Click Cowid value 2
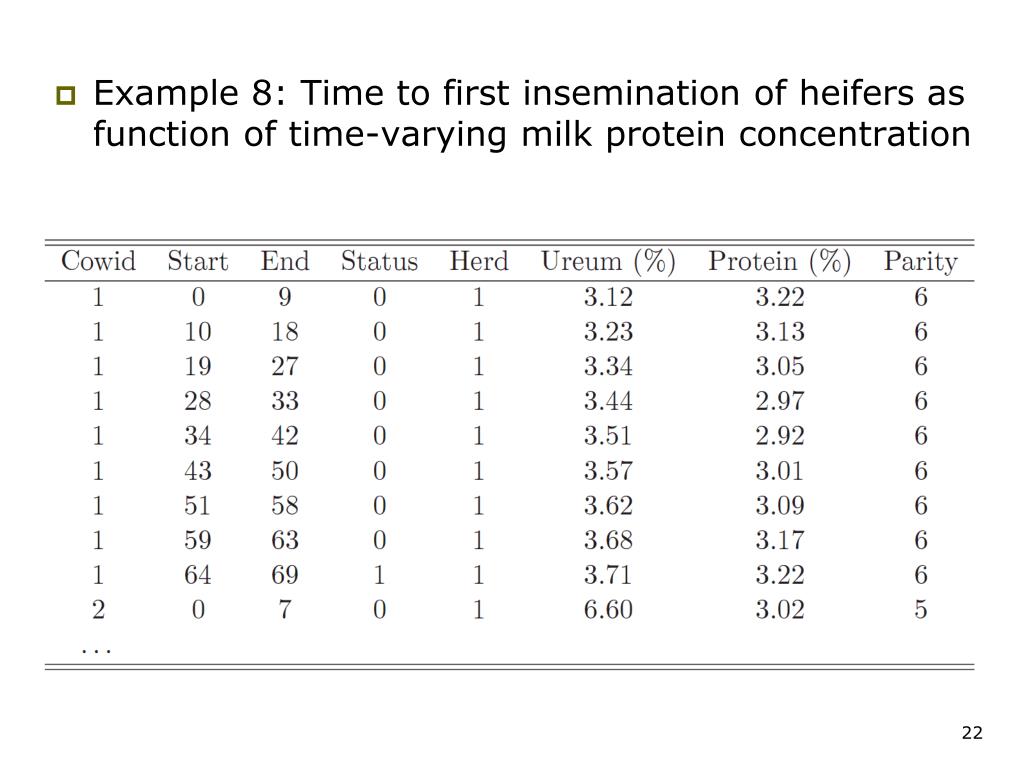Screen dimensions: 1024x768 [x=99, y=610]
